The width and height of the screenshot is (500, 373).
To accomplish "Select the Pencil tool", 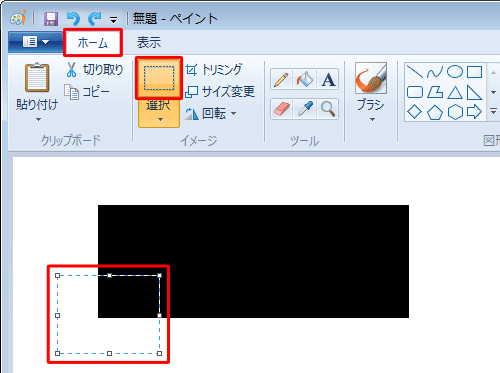I will coord(281,79).
